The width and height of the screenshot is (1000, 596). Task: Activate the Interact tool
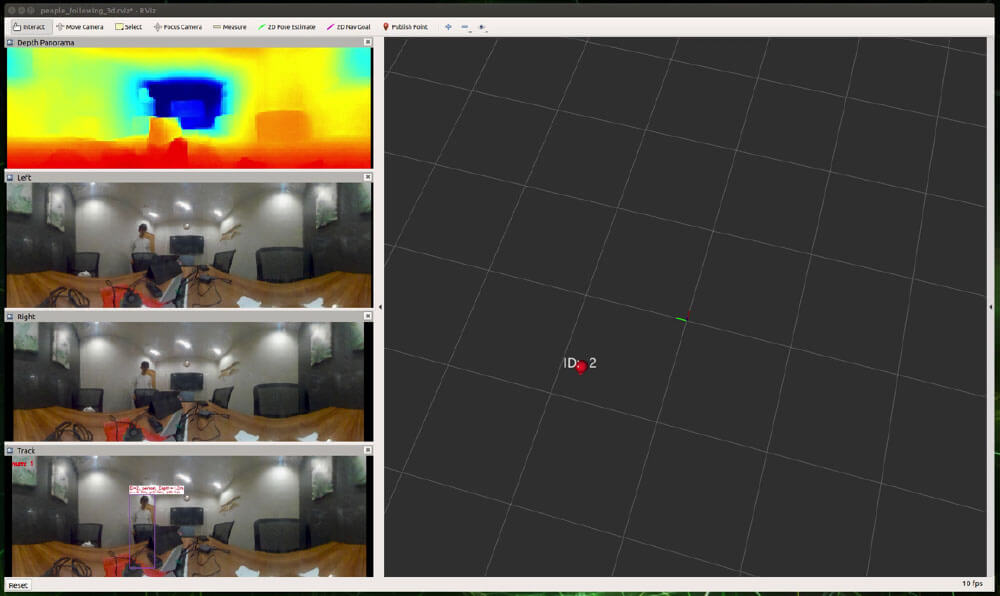pos(29,27)
